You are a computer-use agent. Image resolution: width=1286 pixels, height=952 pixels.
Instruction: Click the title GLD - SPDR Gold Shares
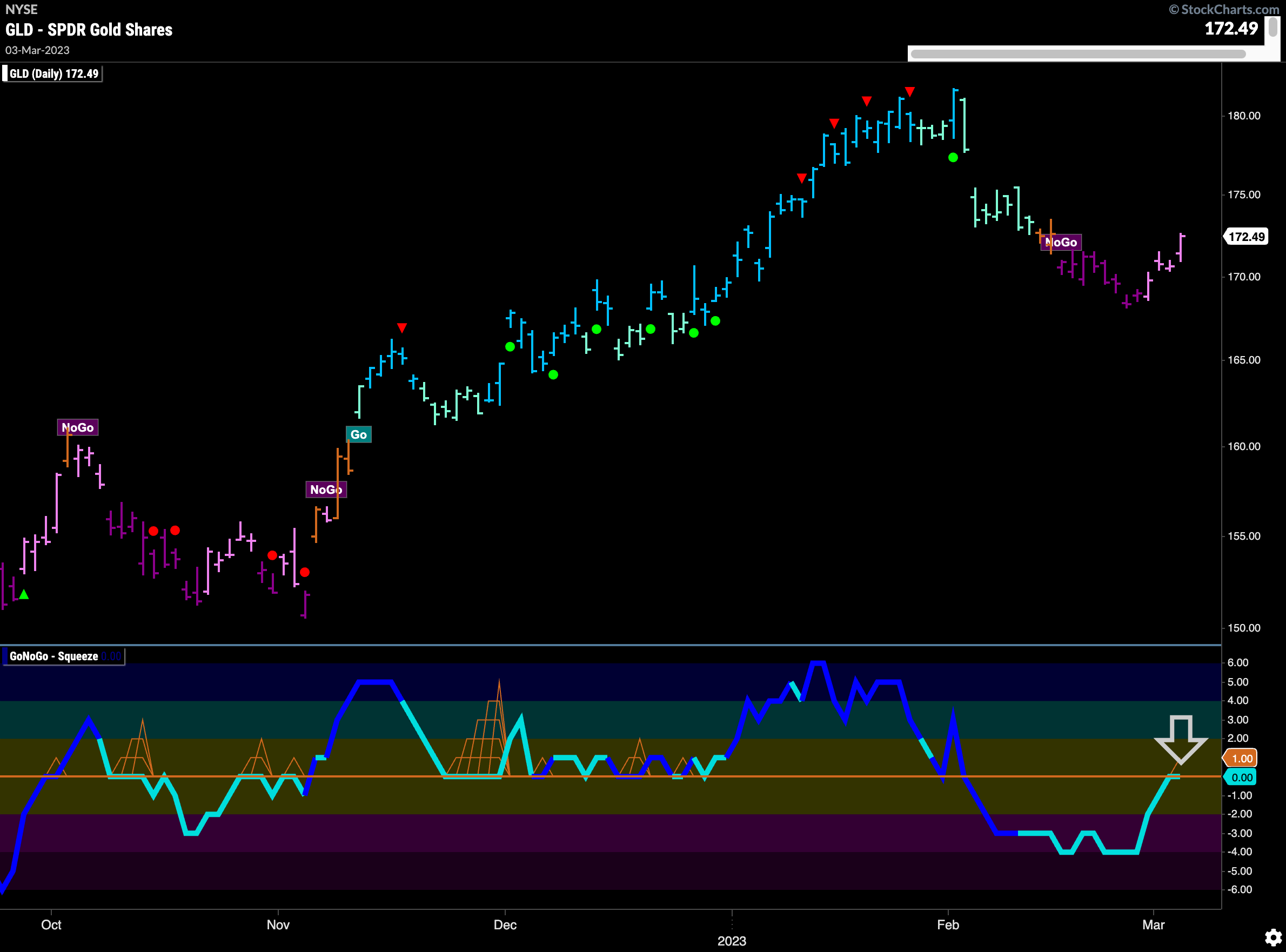pyautogui.click(x=89, y=30)
